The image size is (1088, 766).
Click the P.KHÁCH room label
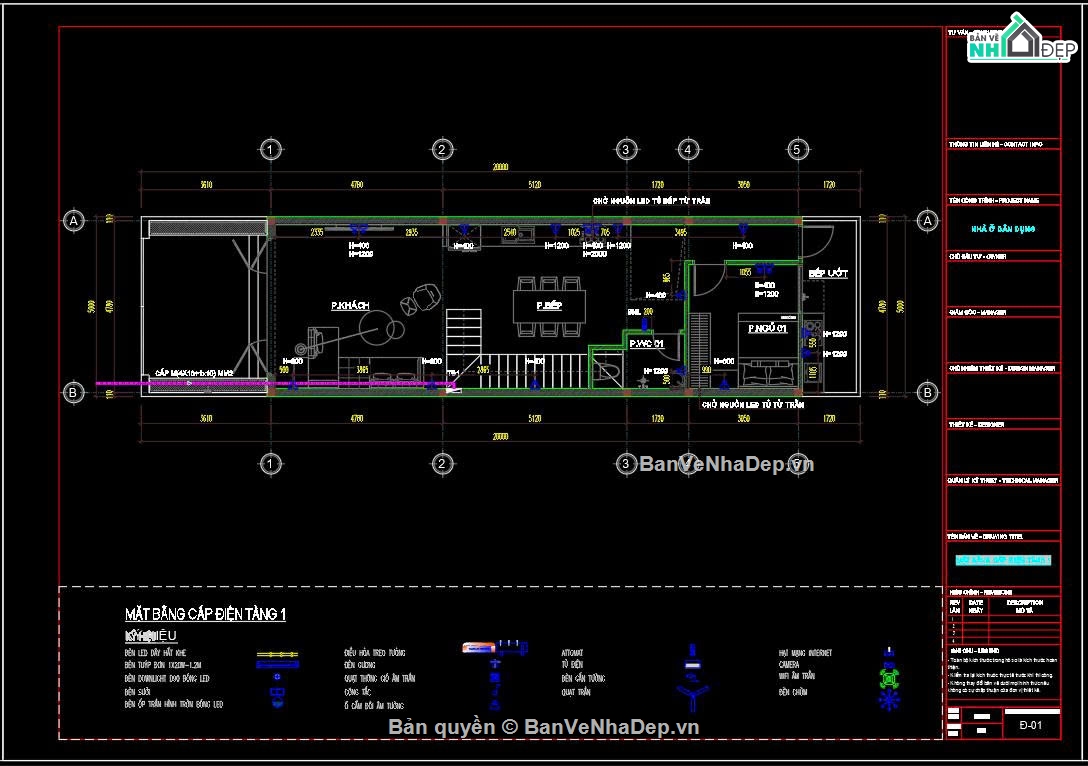click(x=351, y=305)
